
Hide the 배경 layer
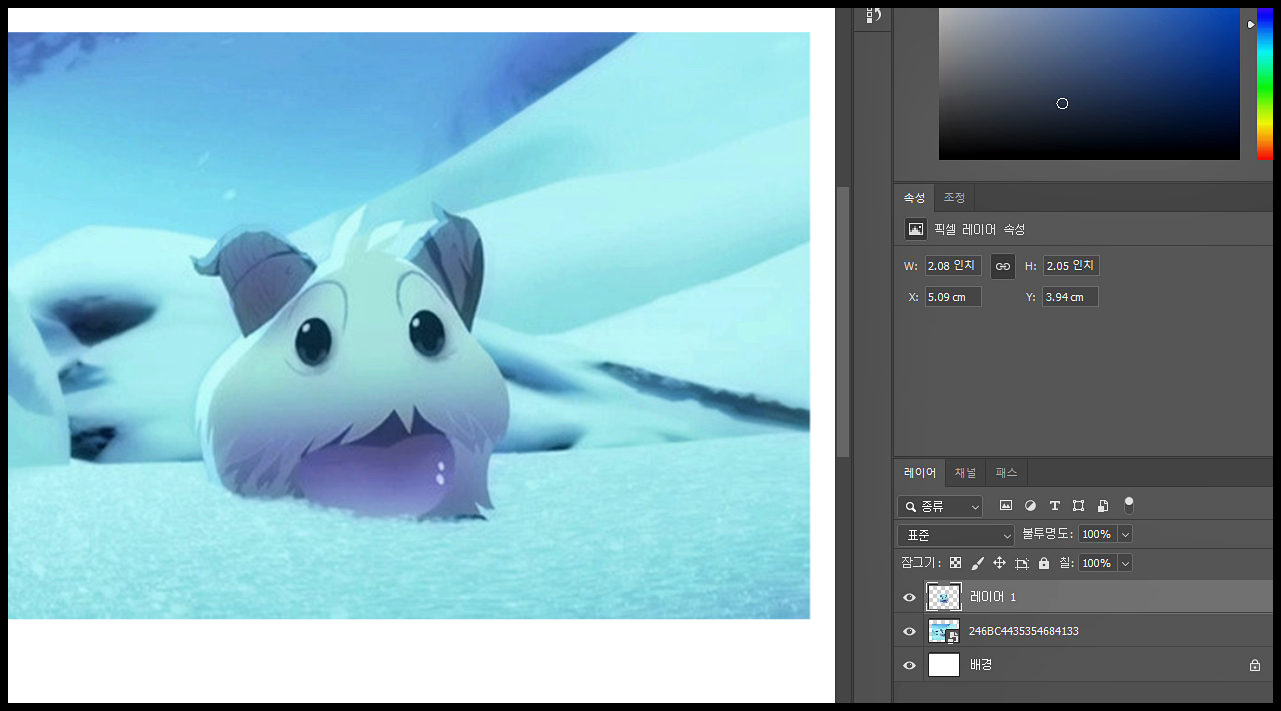point(909,665)
